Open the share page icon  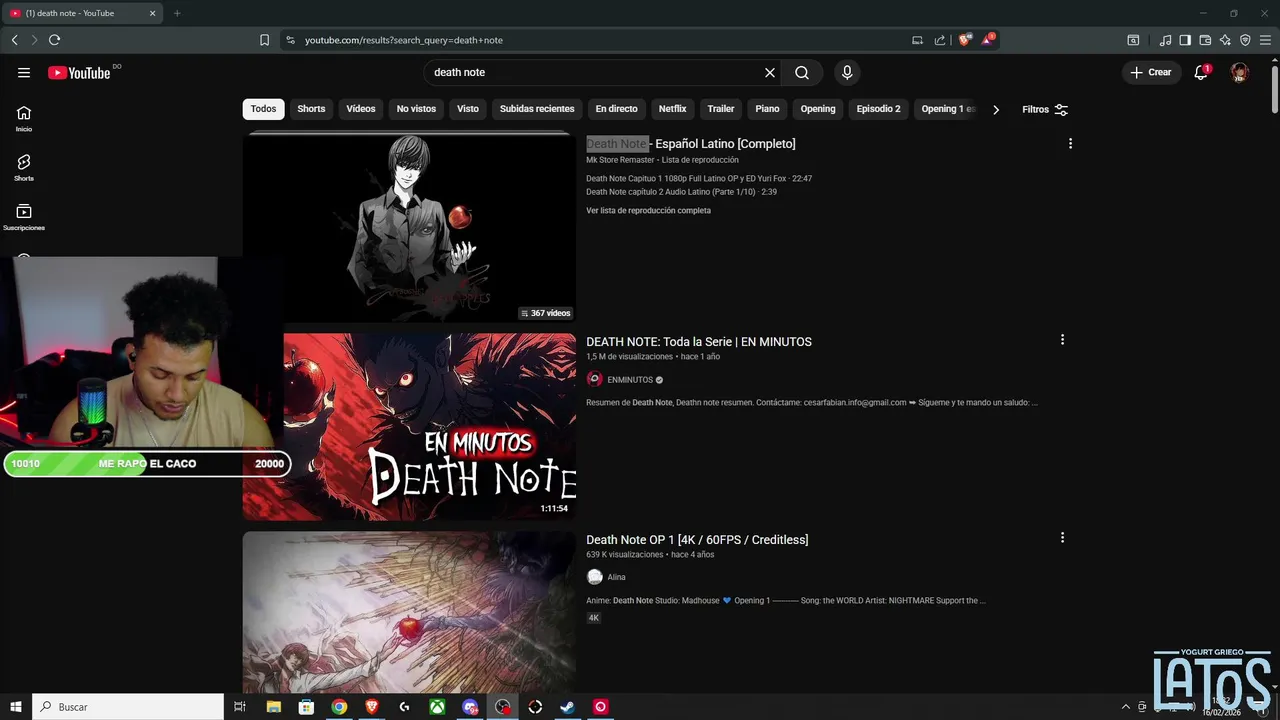point(940,40)
